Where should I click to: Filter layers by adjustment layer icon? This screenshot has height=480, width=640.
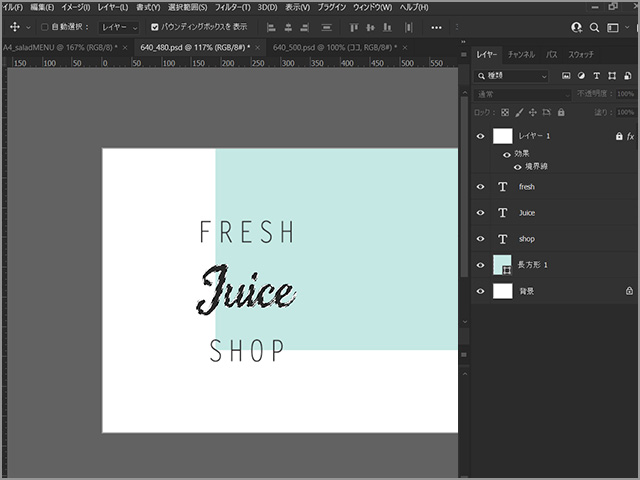click(x=581, y=76)
